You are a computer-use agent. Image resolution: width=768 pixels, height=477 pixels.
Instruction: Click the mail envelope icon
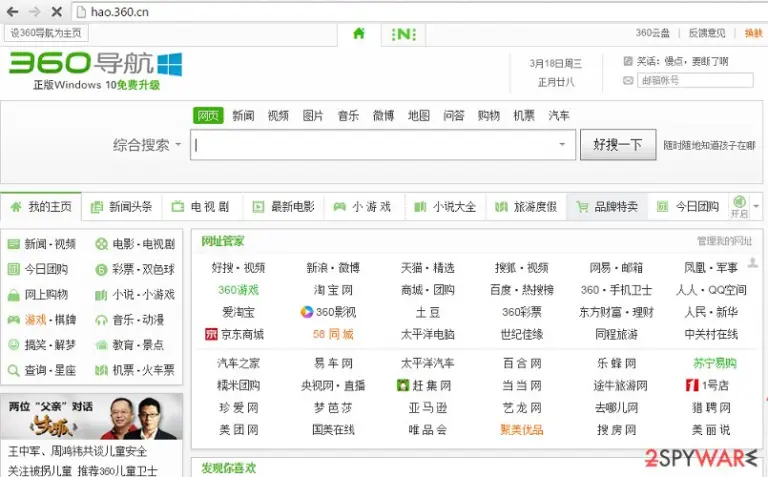point(628,80)
